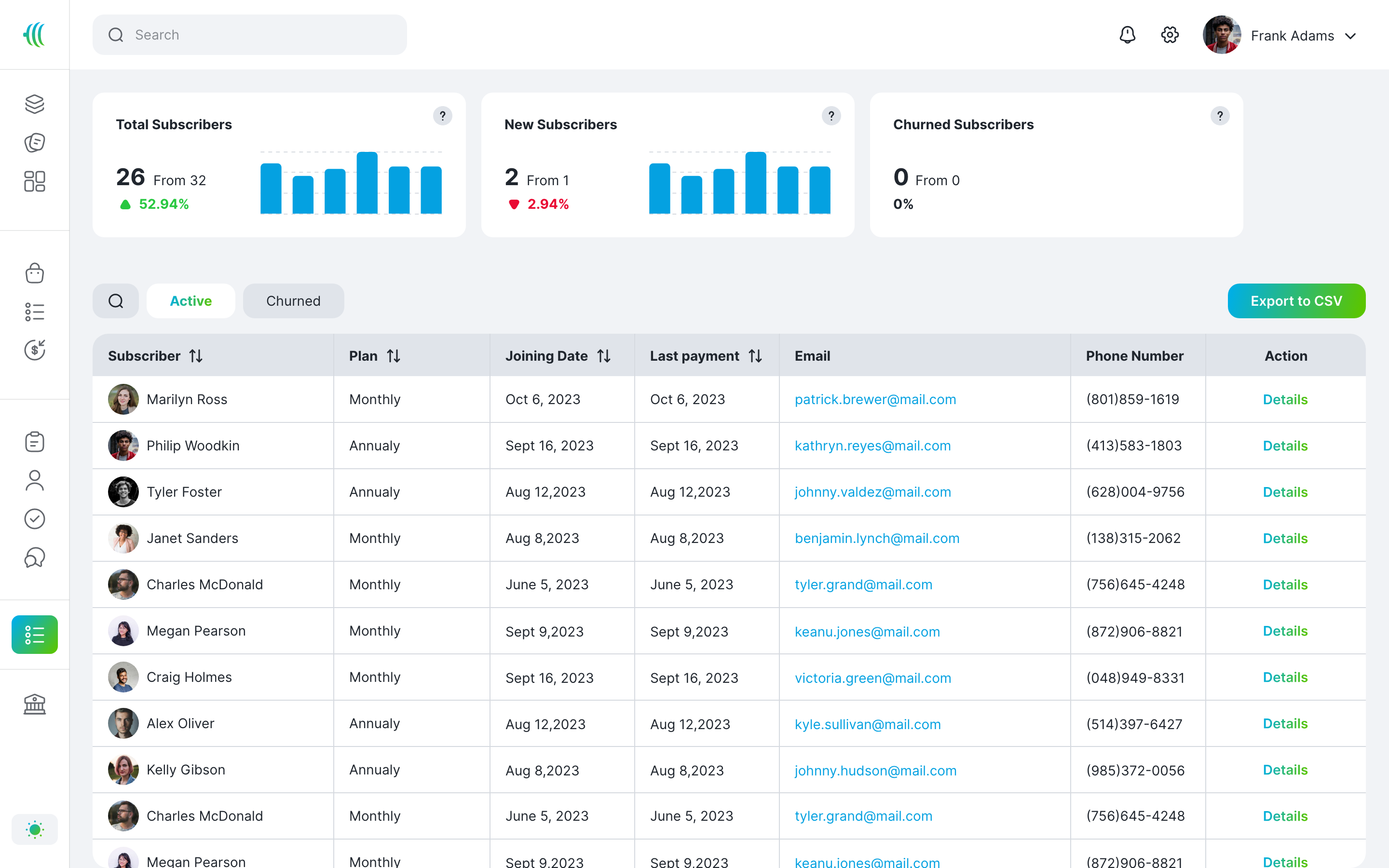The width and height of the screenshot is (1389, 868).
Task: Sort table by Joining Date
Action: pos(604,355)
